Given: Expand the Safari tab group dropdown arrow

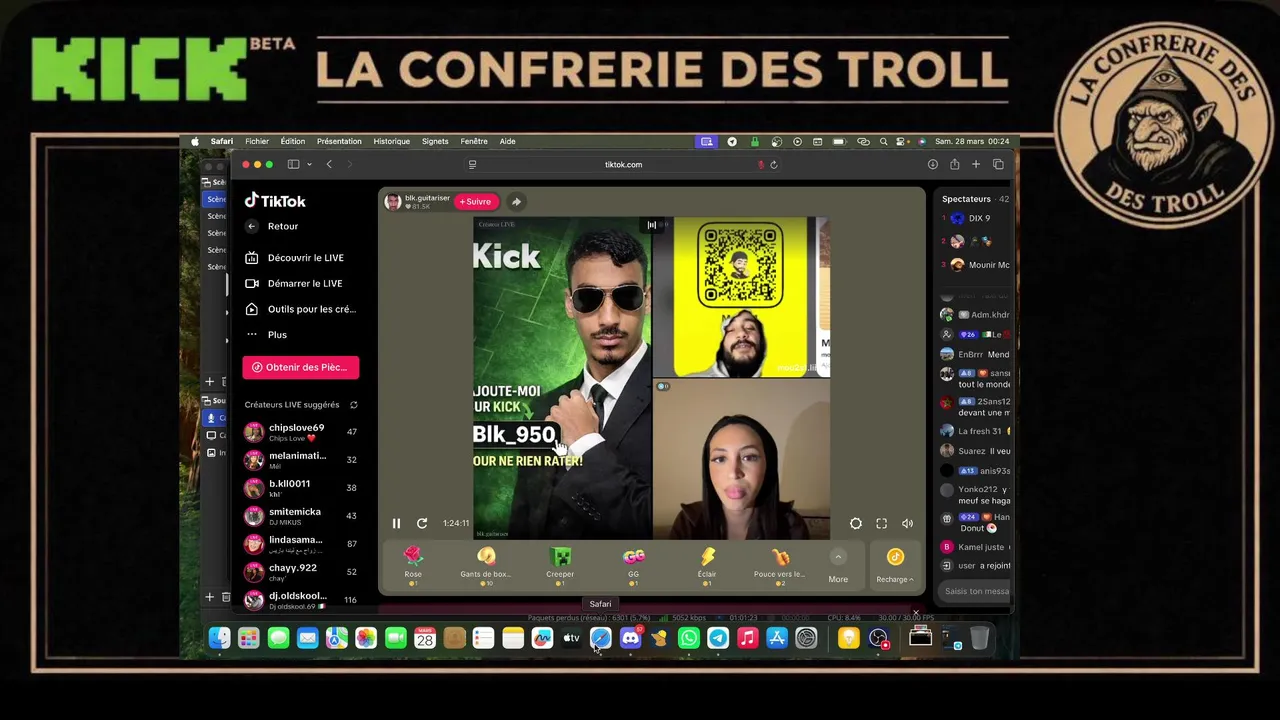Looking at the screenshot, I should click(309, 164).
